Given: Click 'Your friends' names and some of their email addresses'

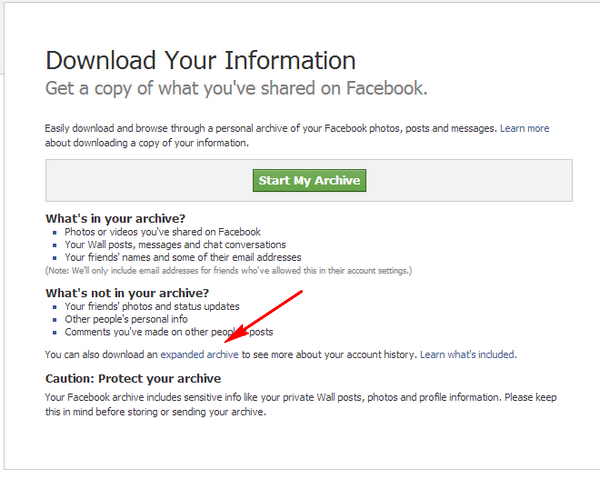Looking at the screenshot, I should [183, 257].
